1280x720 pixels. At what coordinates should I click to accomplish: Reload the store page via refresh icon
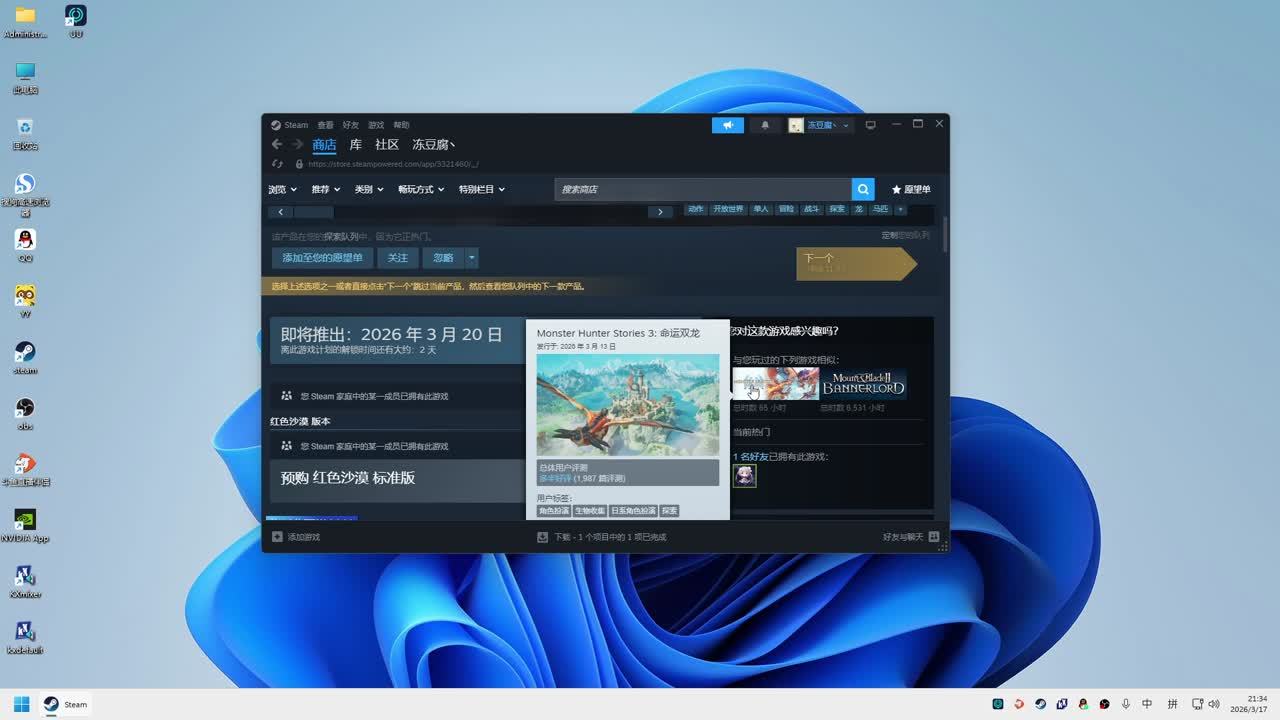click(278, 164)
